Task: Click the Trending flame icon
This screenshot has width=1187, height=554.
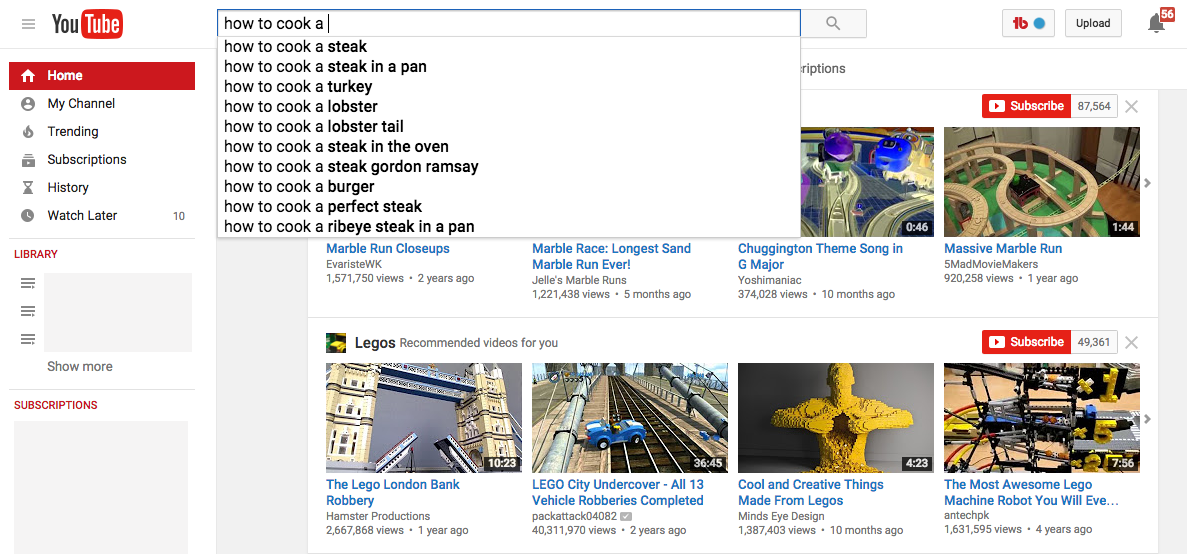Action: [x=28, y=132]
